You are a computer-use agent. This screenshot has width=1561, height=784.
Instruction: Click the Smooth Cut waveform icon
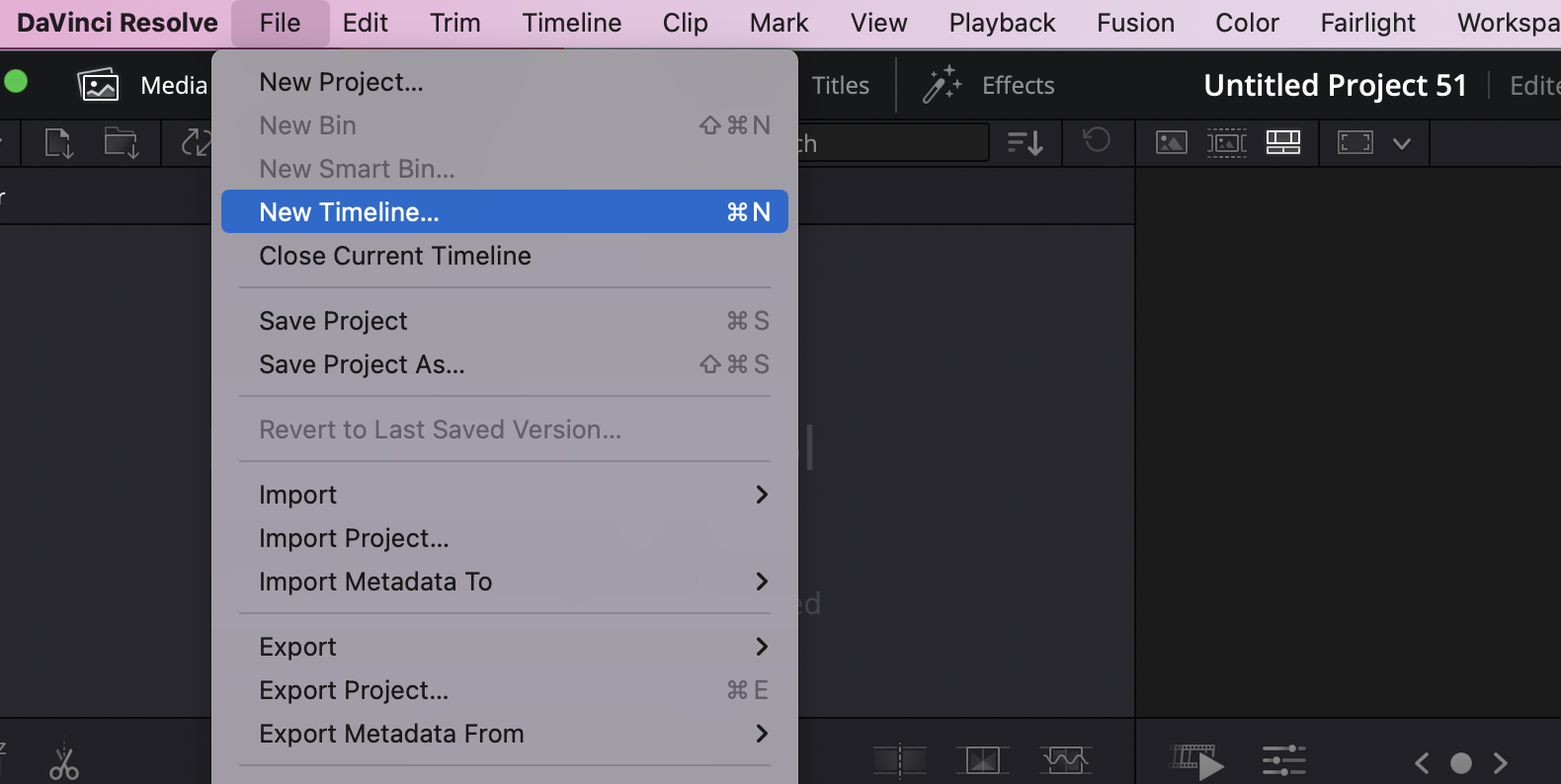pyautogui.click(x=1064, y=760)
